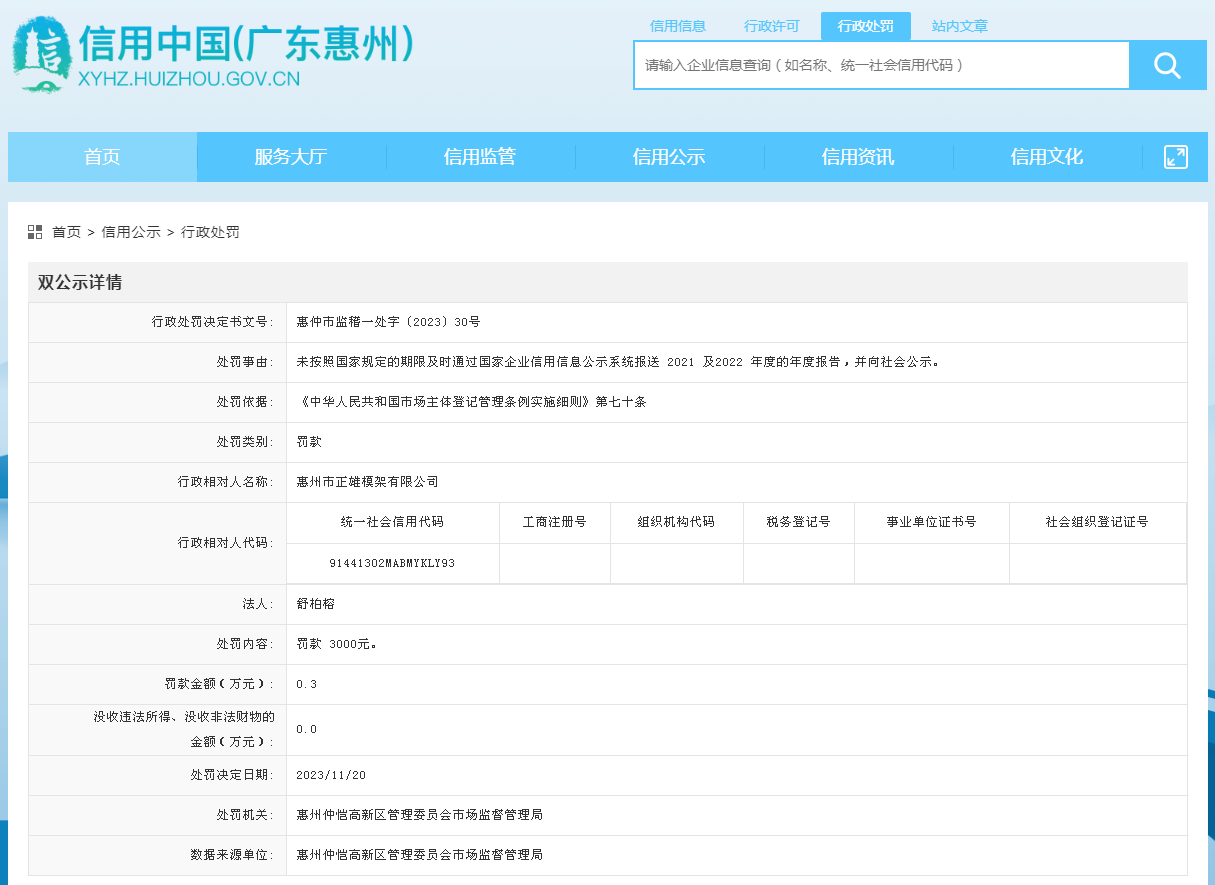
Task: Open the 信用资讯 navigation menu
Action: click(858, 157)
